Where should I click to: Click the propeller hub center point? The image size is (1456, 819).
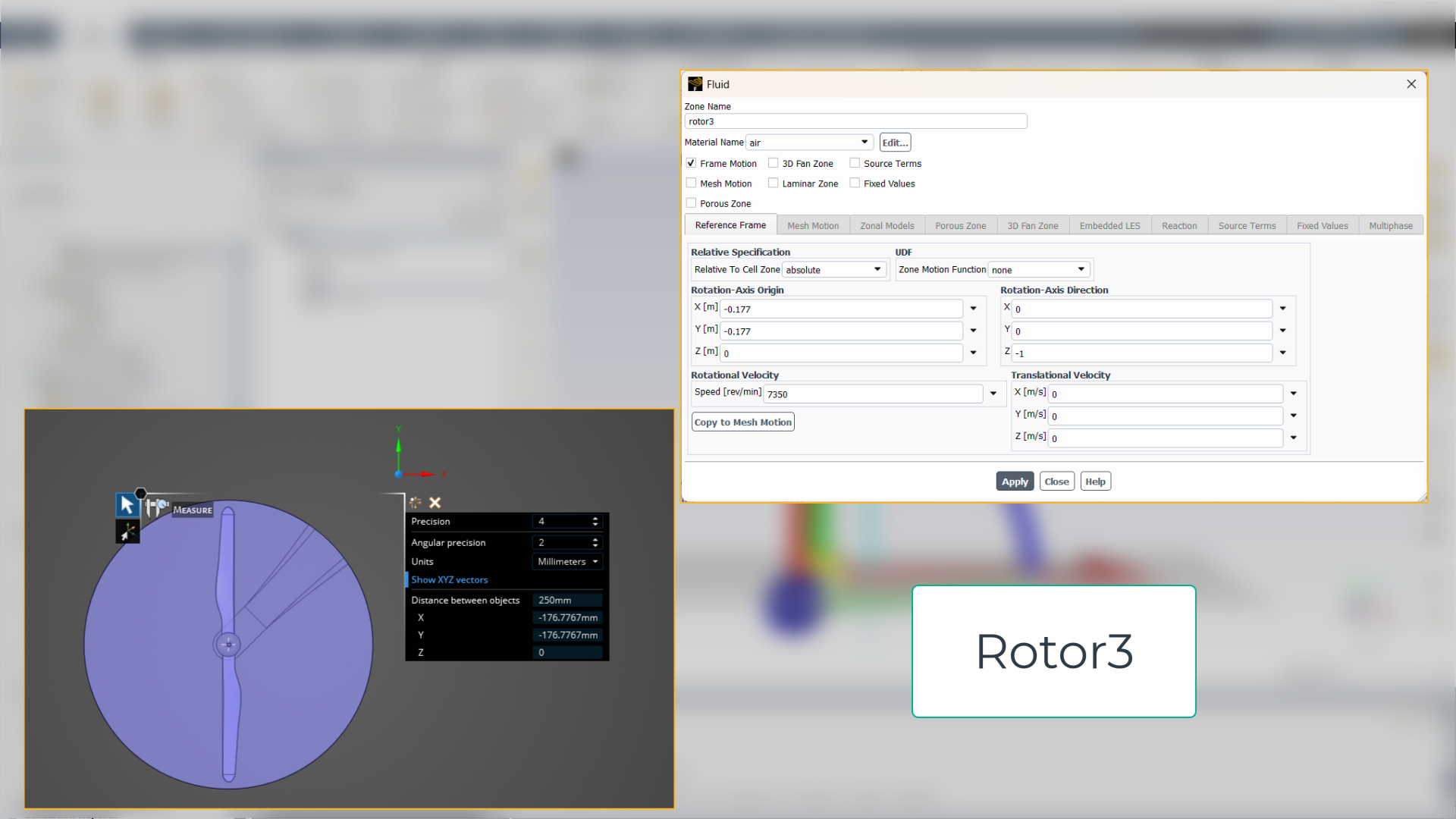(228, 645)
